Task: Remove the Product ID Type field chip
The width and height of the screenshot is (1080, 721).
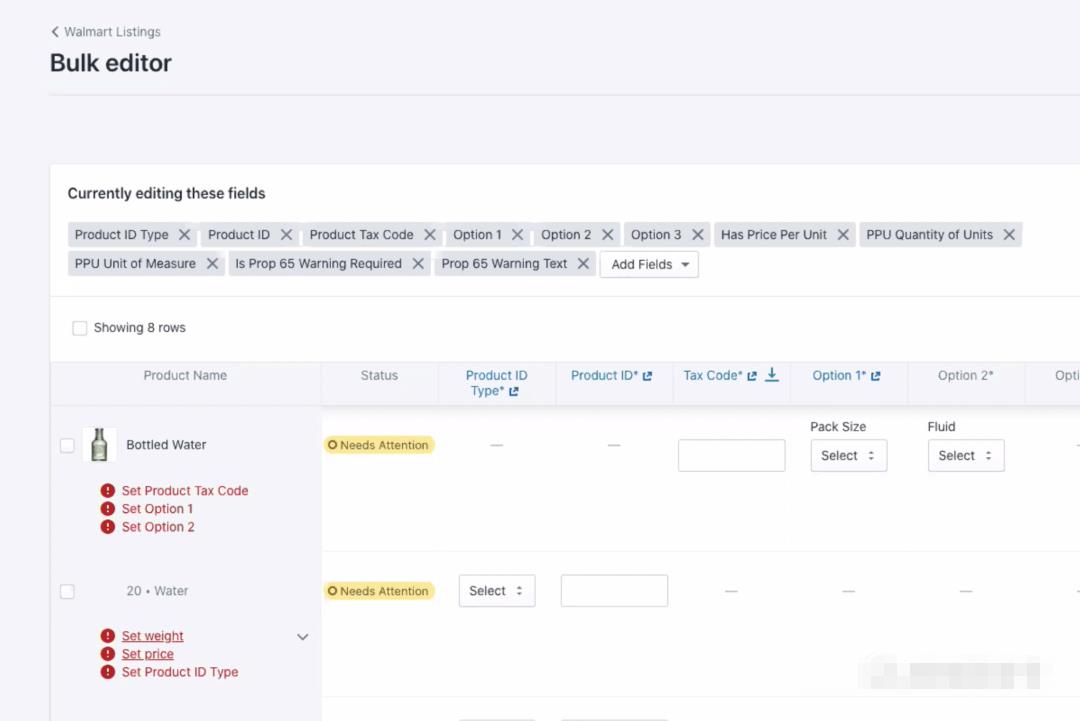Action: pos(184,235)
